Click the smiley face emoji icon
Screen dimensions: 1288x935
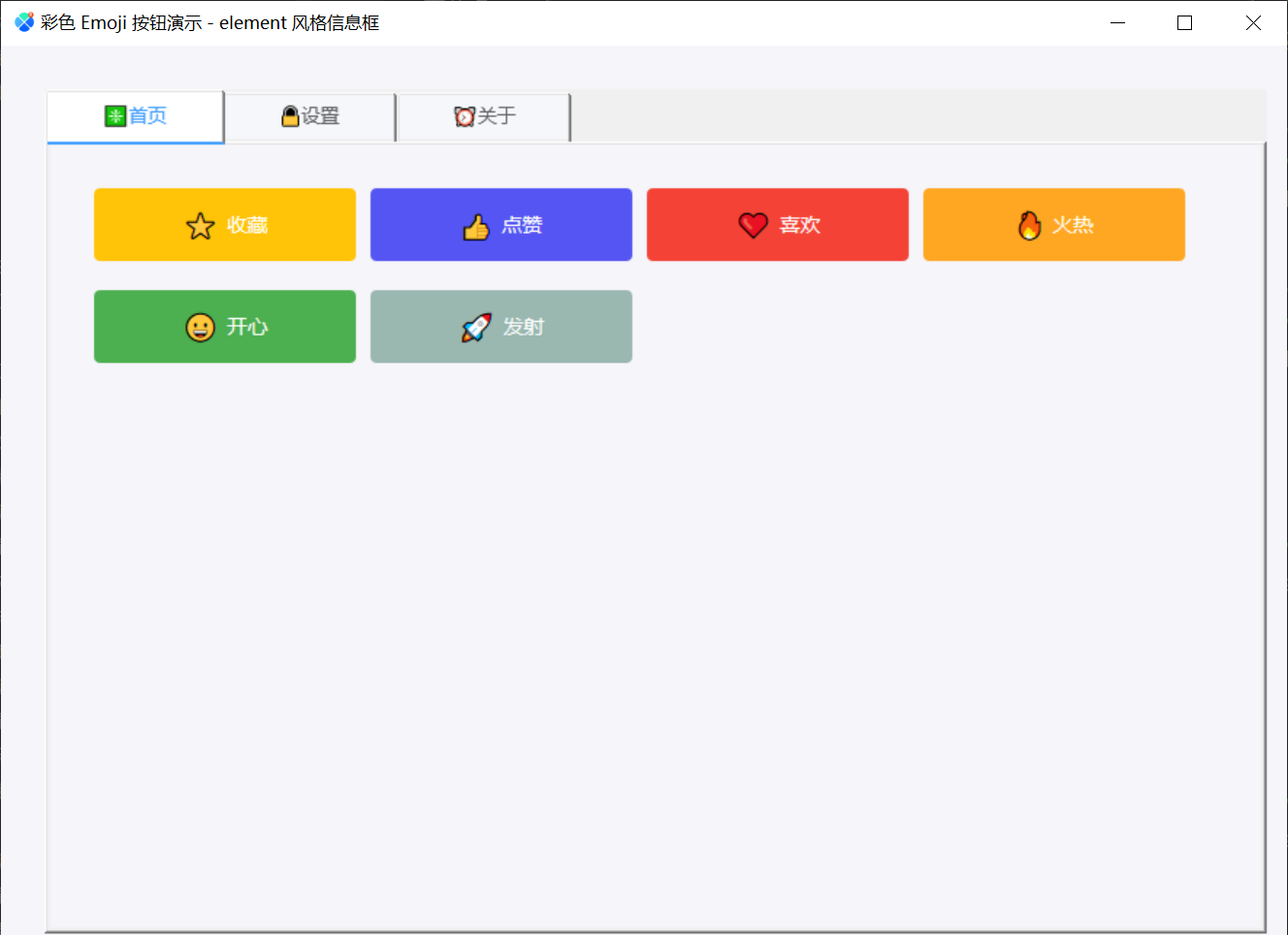tap(200, 327)
